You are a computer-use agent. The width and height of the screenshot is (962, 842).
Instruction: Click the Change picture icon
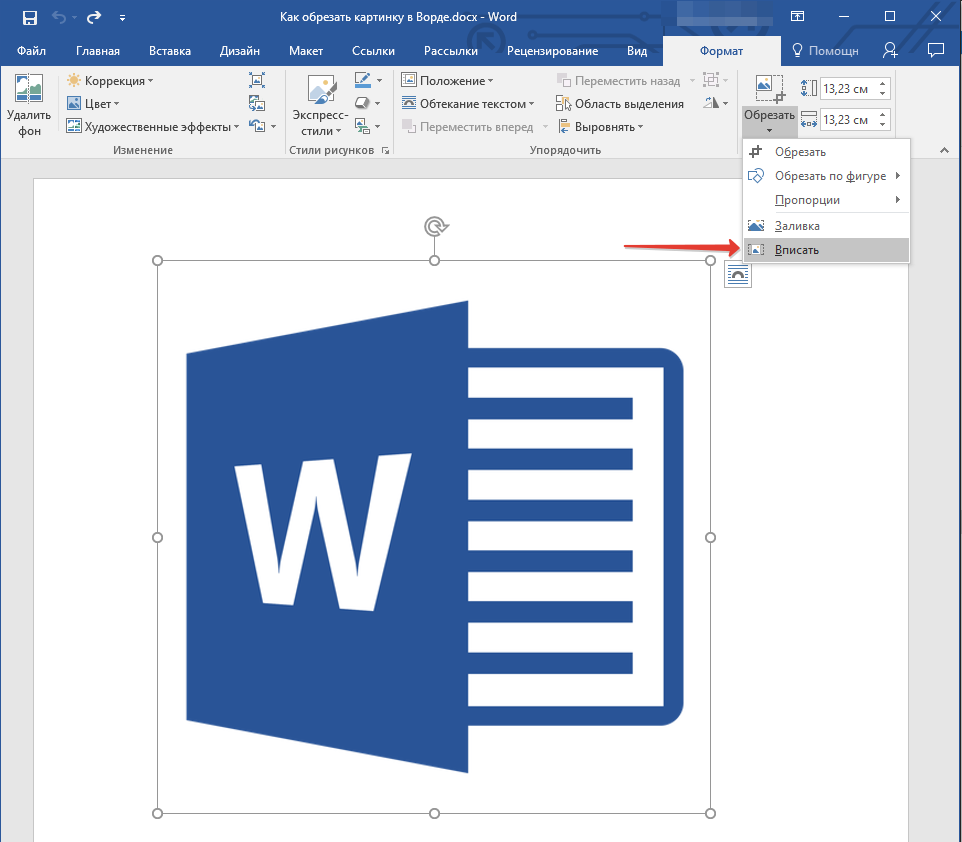tap(256, 103)
